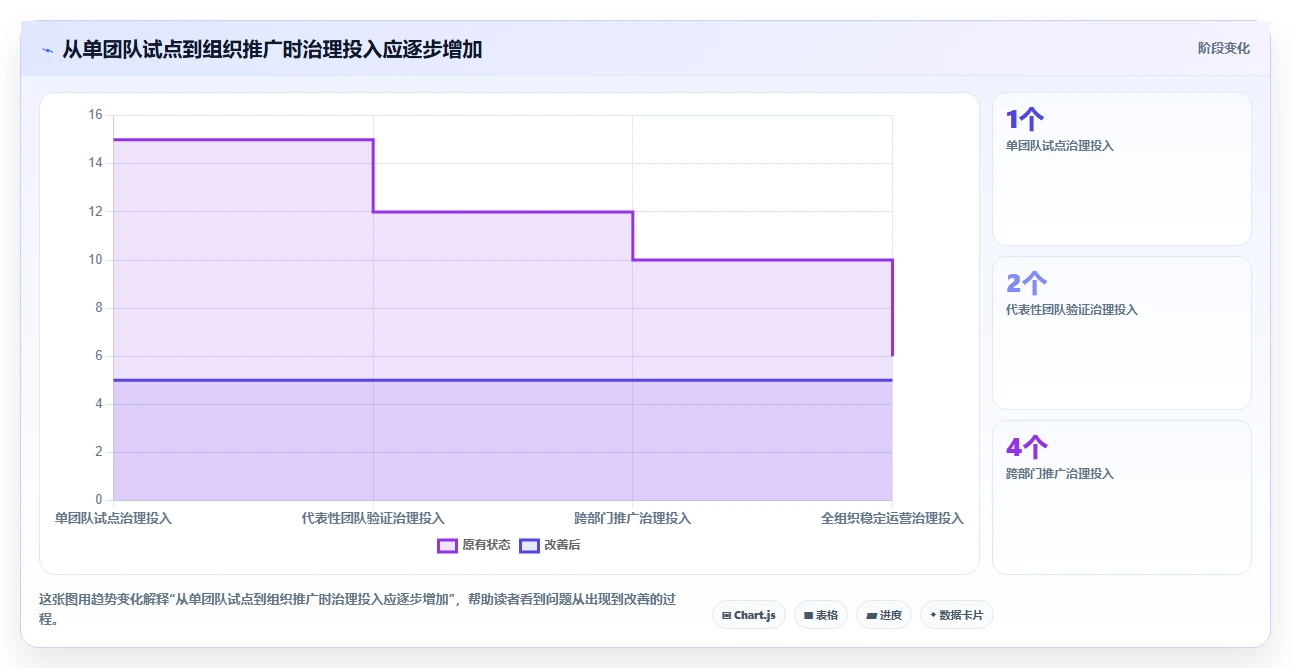1291x668 pixels.
Task: Click x-axis label 单团队试点治理投入
Action: [x=113, y=518]
